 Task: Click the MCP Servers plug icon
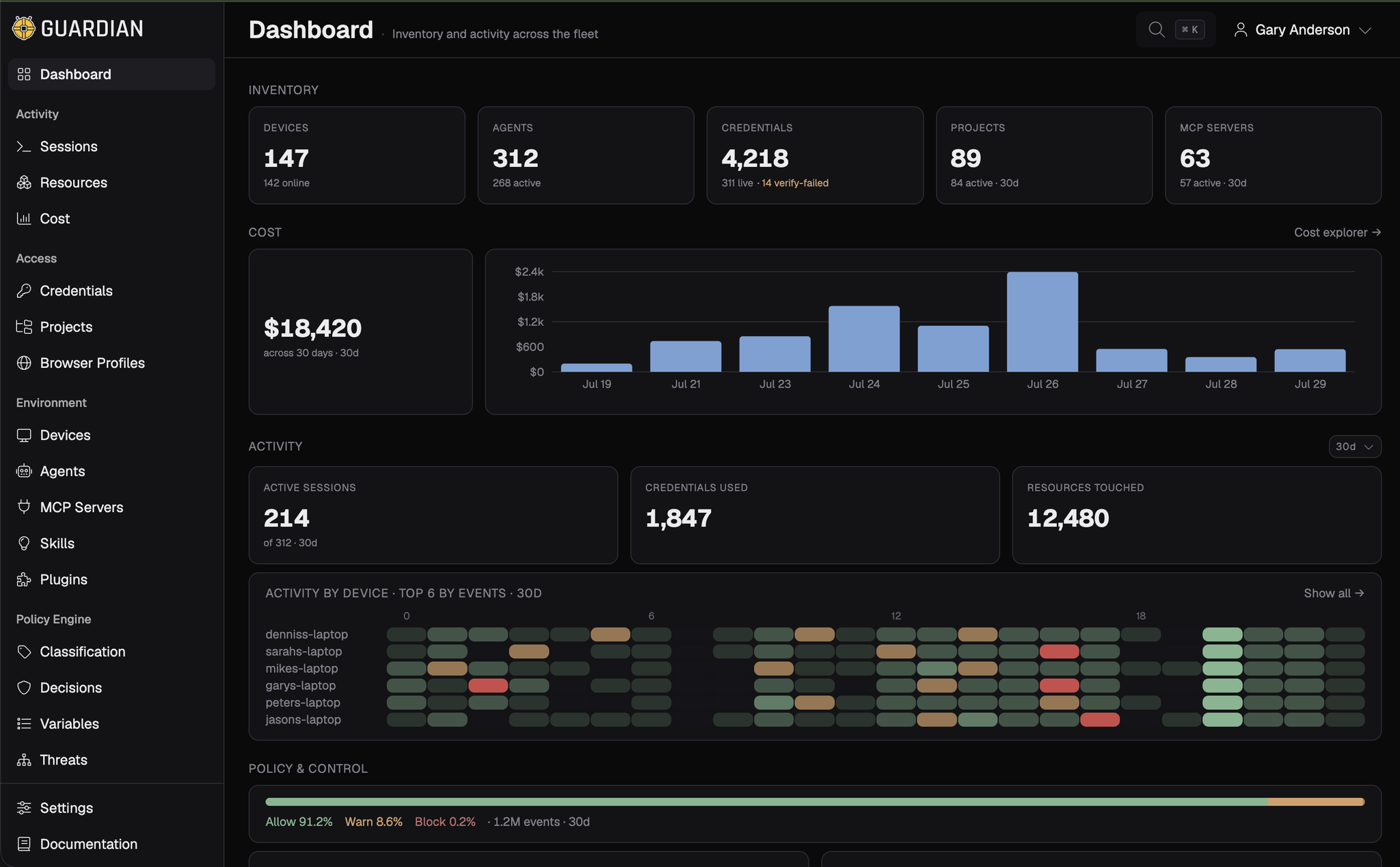tap(24, 507)
